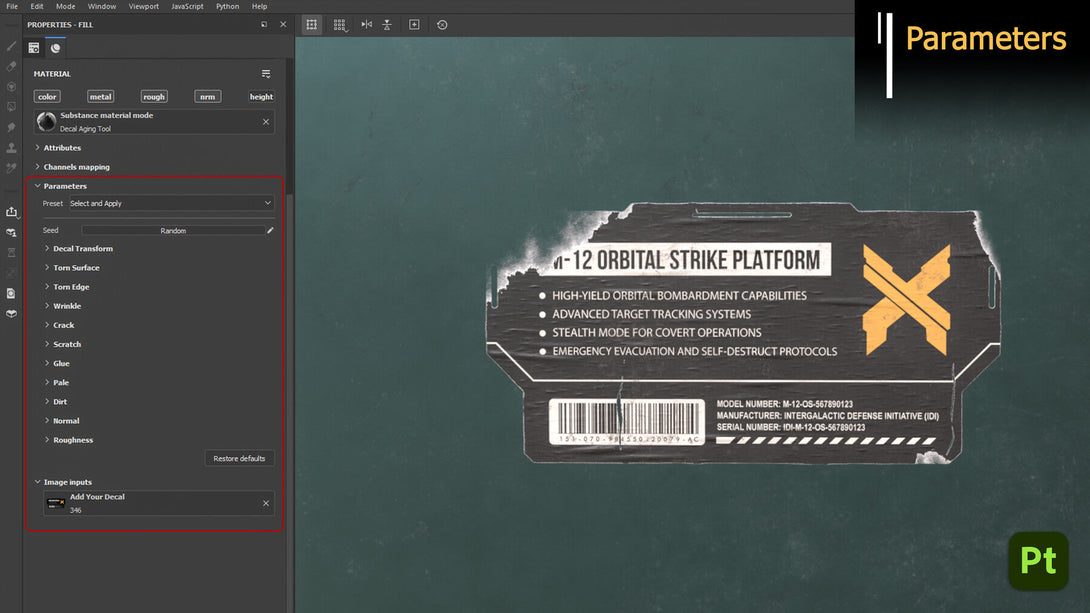Disable the height channel toggle
This screenshot has width=1090, height=613.
(x=261, y=97)
